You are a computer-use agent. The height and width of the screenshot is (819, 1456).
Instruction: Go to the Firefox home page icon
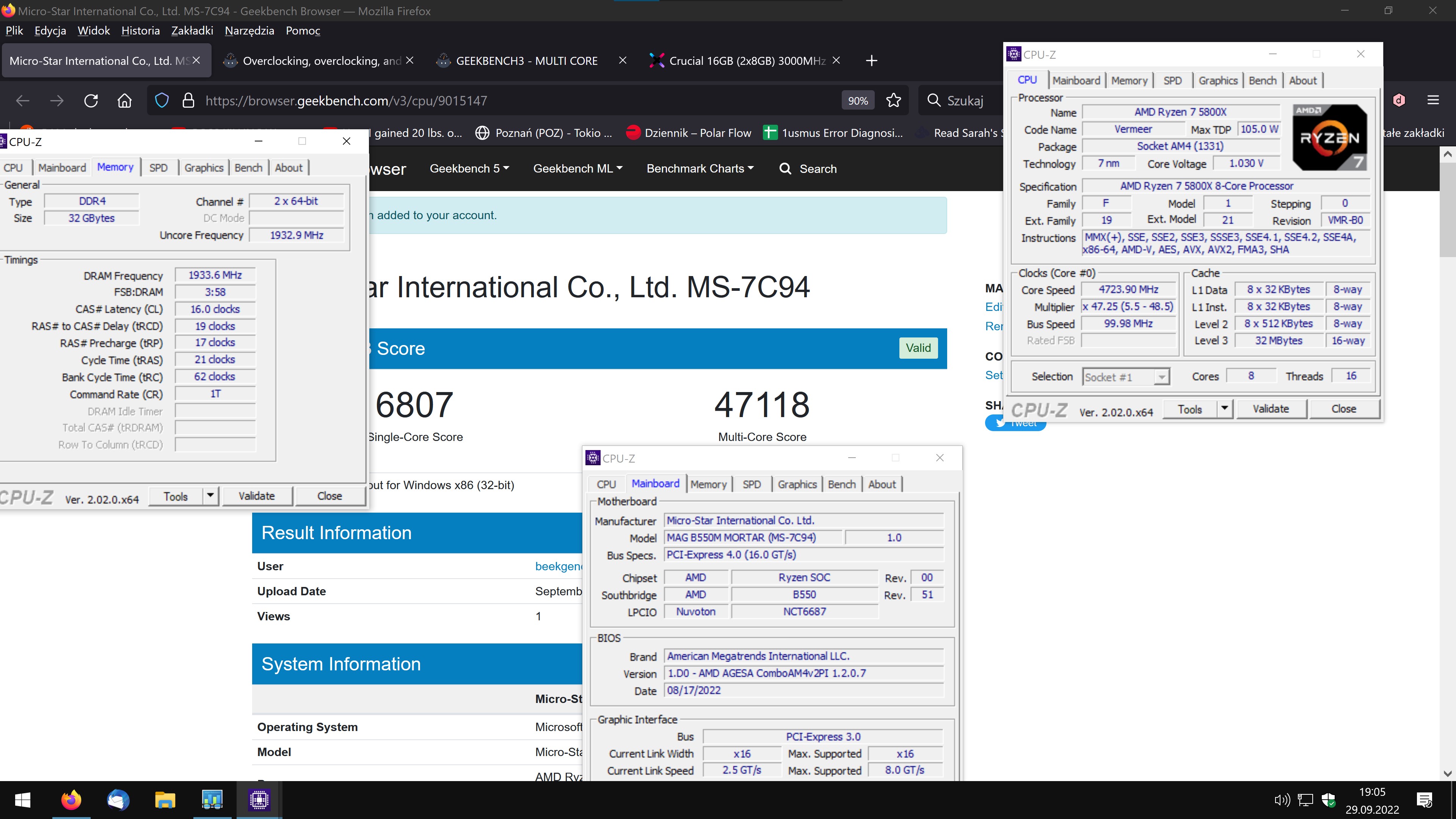(x=124, y=100)
